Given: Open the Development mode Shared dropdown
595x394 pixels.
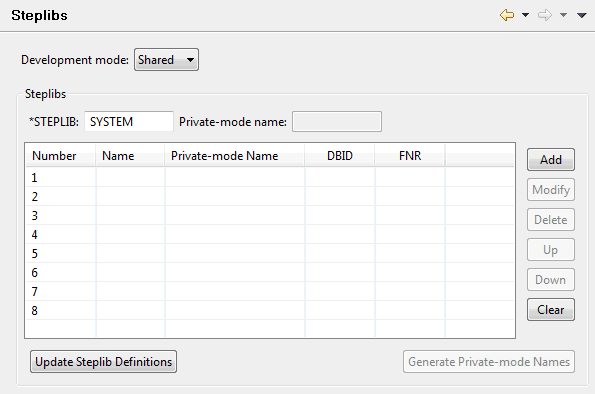Looking at the screenshot, I should click(x=166, y=60).
